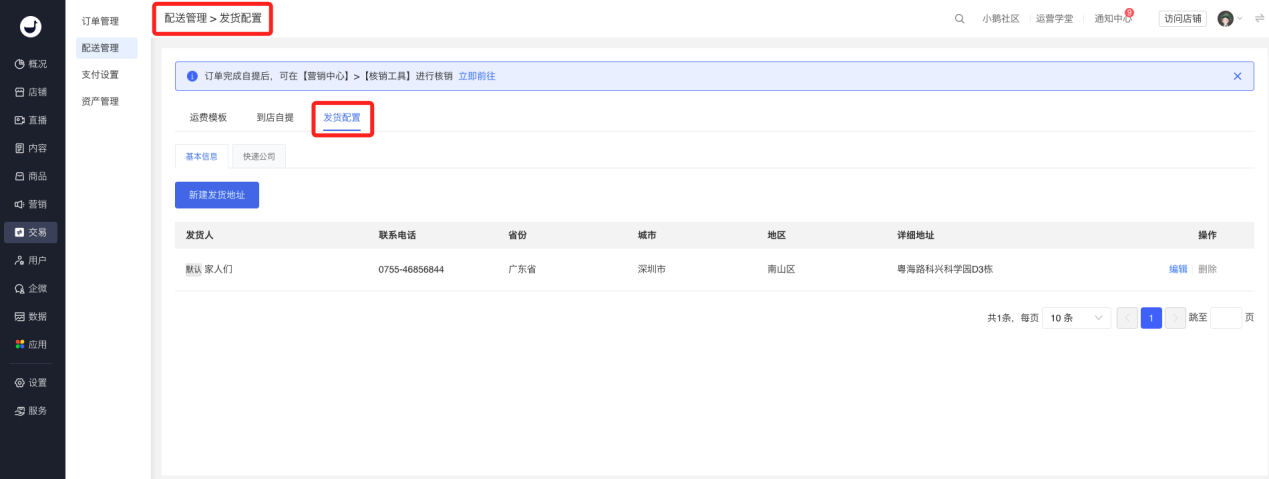This screenshot has height=479, width=1269.
Task: Click the 立即前往 link in banner
Action: (x=477, y=76)
